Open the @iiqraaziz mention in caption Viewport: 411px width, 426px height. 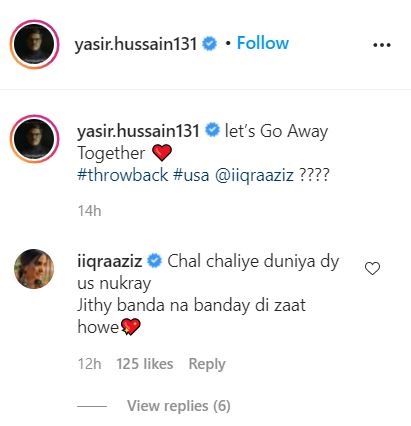point(254,175)
